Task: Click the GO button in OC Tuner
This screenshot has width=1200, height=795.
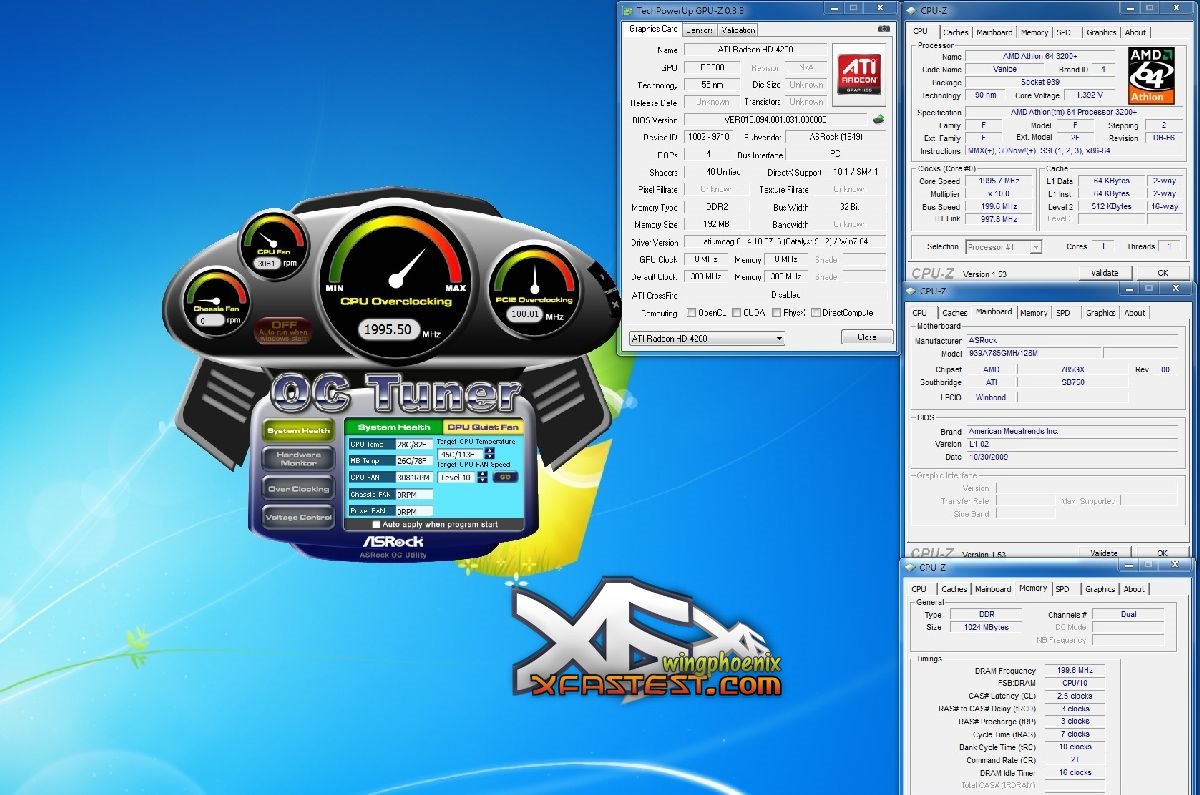Action: pyautogui.click(x=505, y=477)
